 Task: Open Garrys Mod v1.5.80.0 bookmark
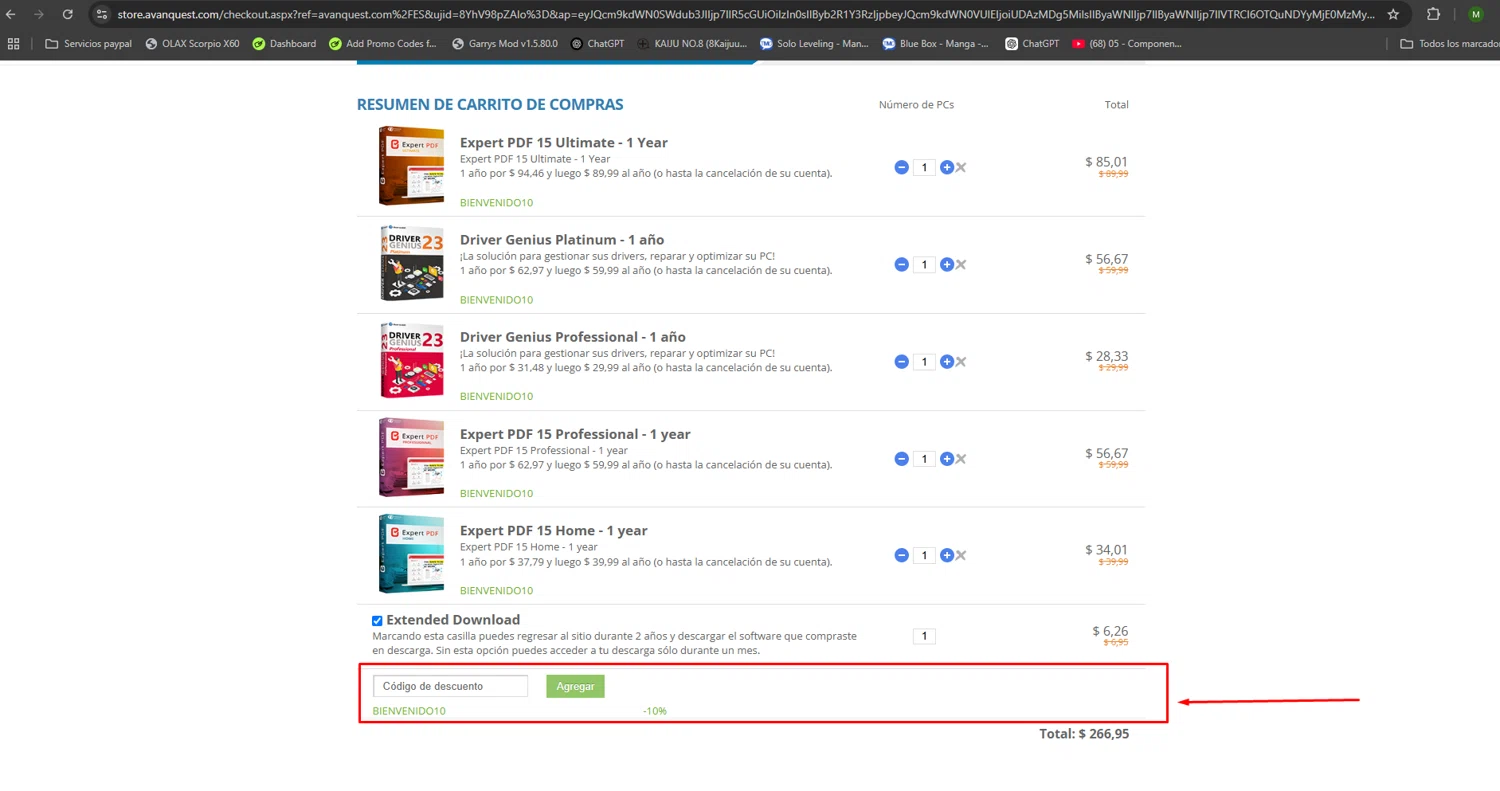tap(505, 44)
